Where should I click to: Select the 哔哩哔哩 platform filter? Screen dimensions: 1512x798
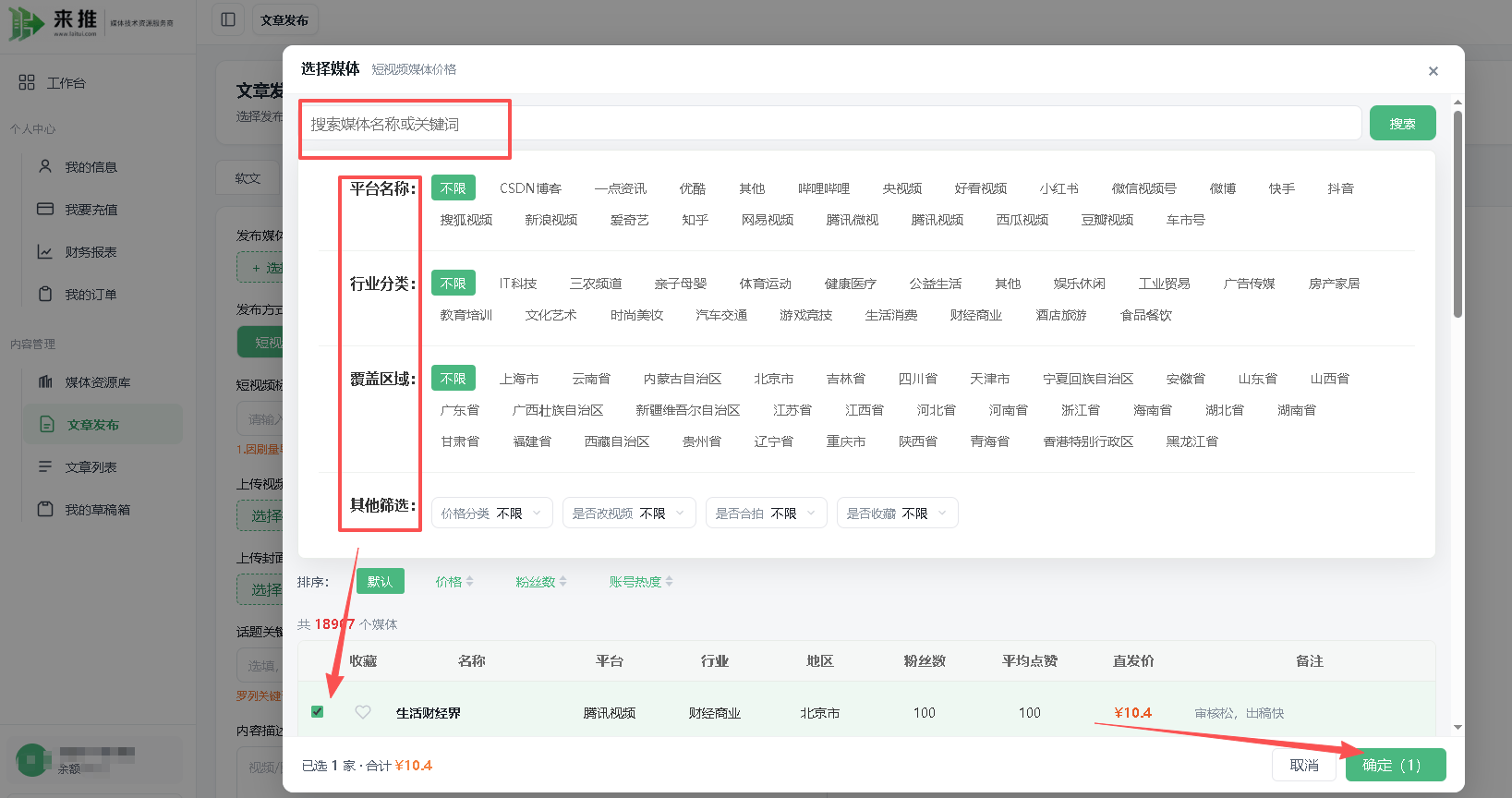[x=824, y=188]
